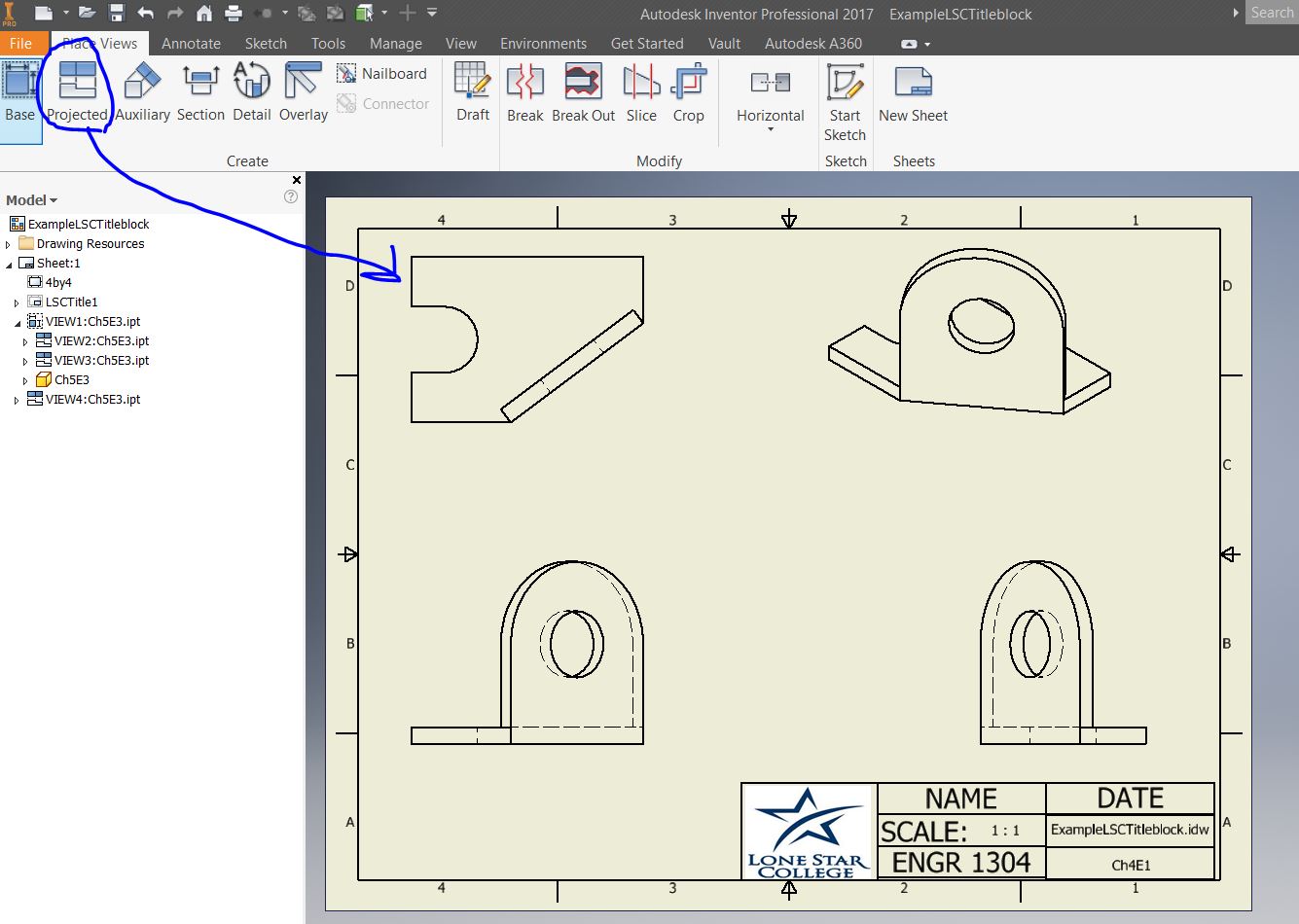Open the File menu
This screenshot has height=924, width=1299.
[20, 44]
